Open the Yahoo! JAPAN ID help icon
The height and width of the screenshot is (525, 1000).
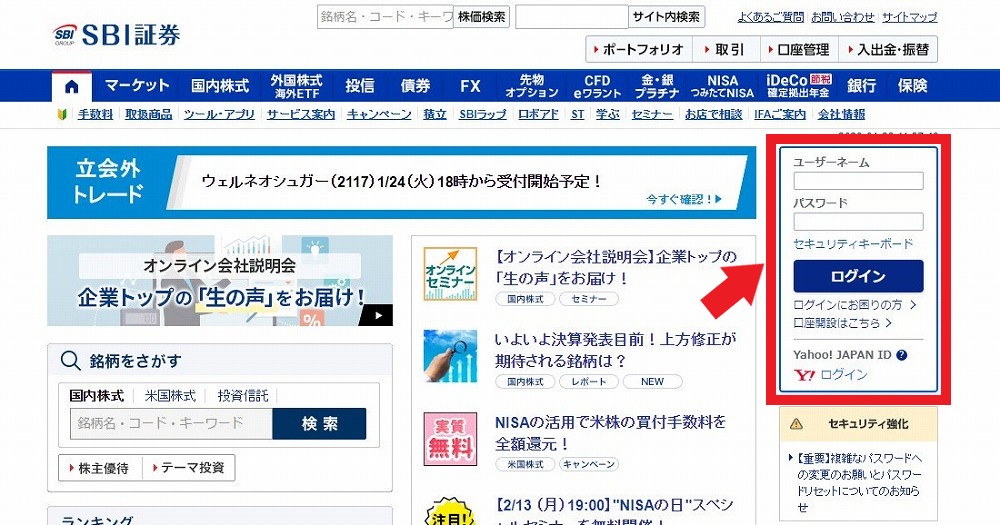click(901, 355)
